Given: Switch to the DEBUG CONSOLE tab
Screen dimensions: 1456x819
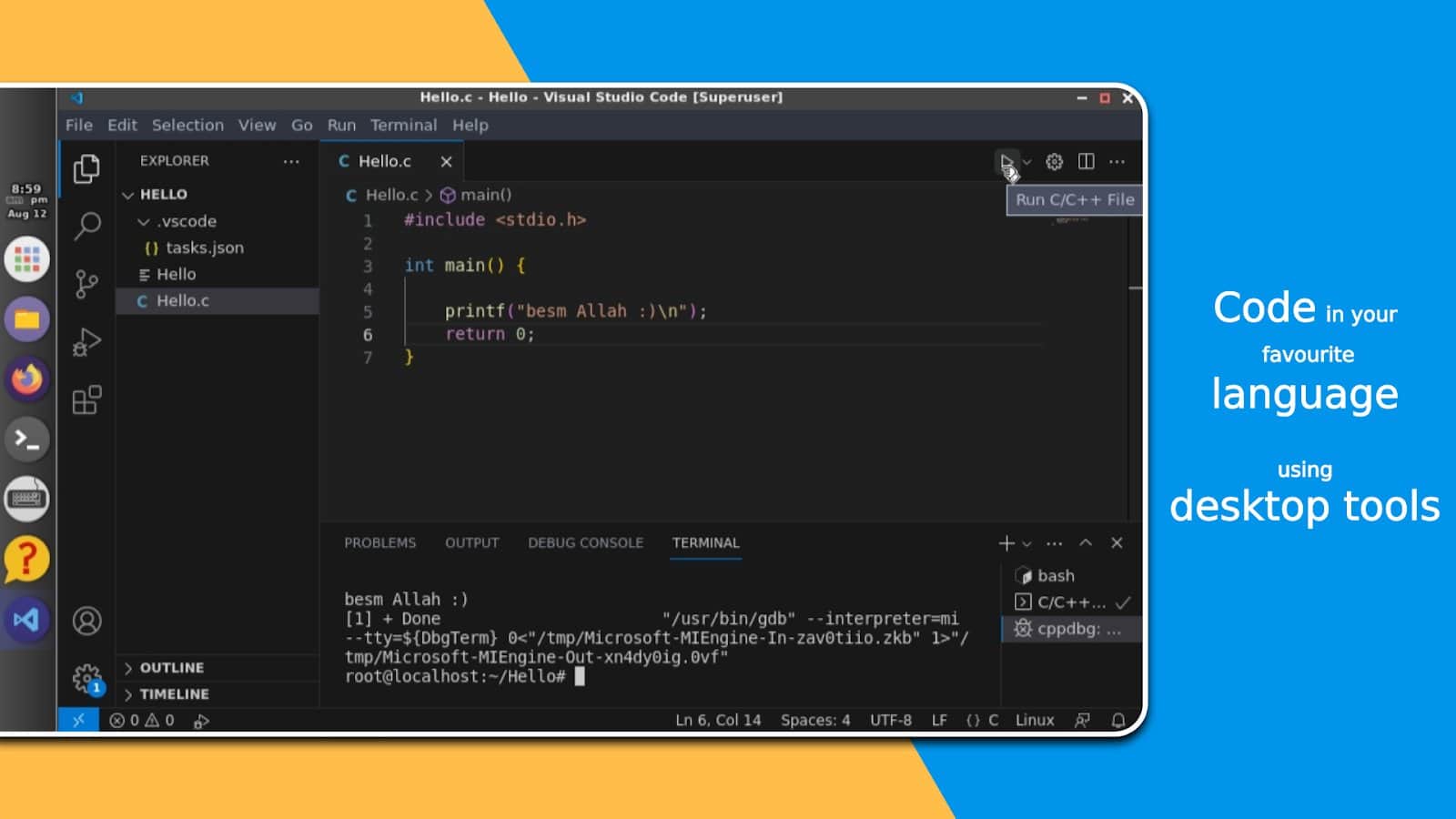Looking at the screenshot, I should coord(585,543).
